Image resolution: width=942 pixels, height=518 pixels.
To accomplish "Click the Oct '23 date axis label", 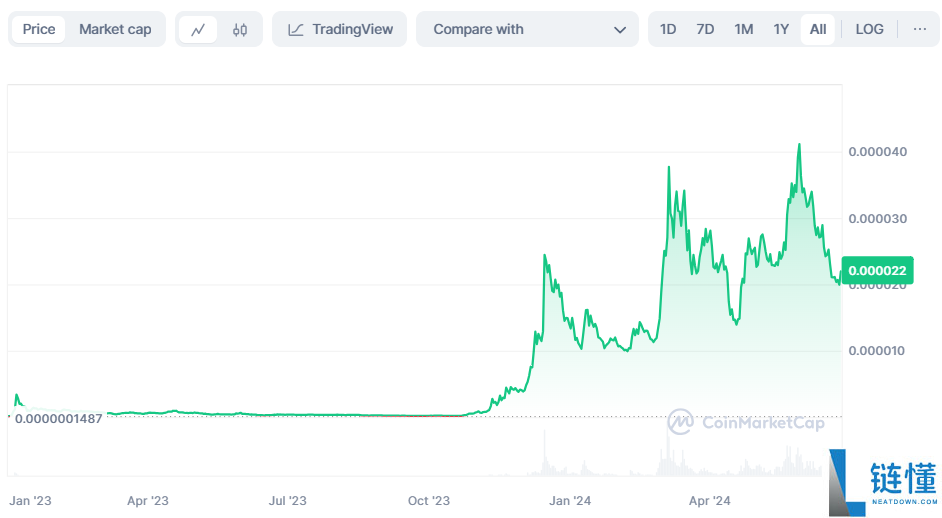I will point(428,501).
